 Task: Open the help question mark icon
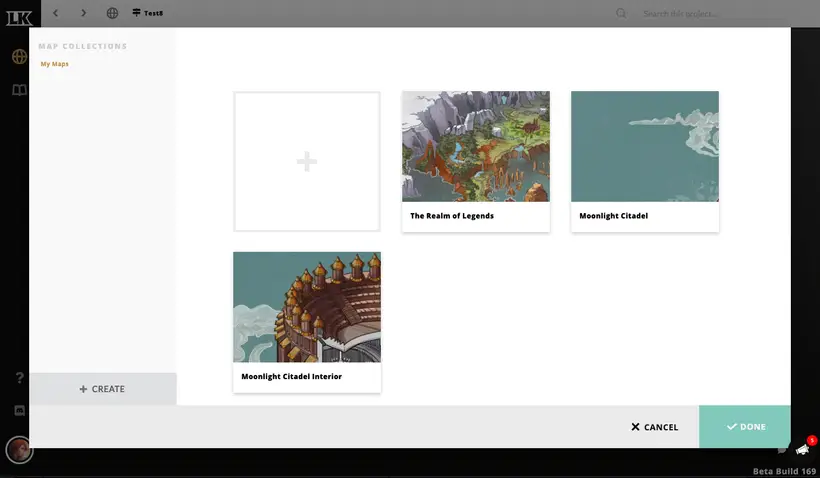click(x=19, y=378)
